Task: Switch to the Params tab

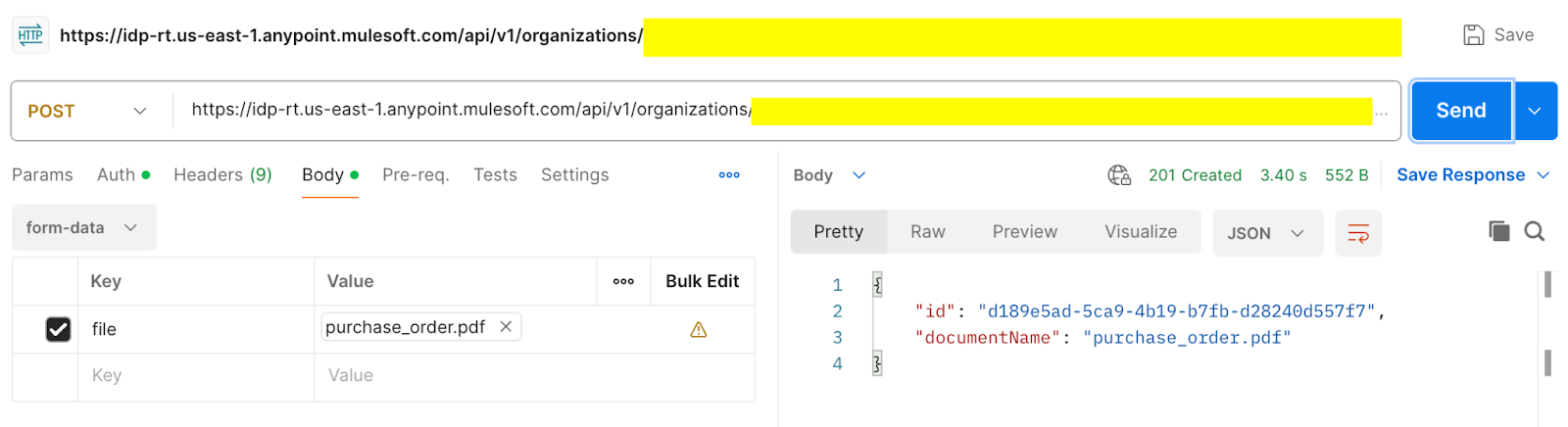Action: point(42,174)
